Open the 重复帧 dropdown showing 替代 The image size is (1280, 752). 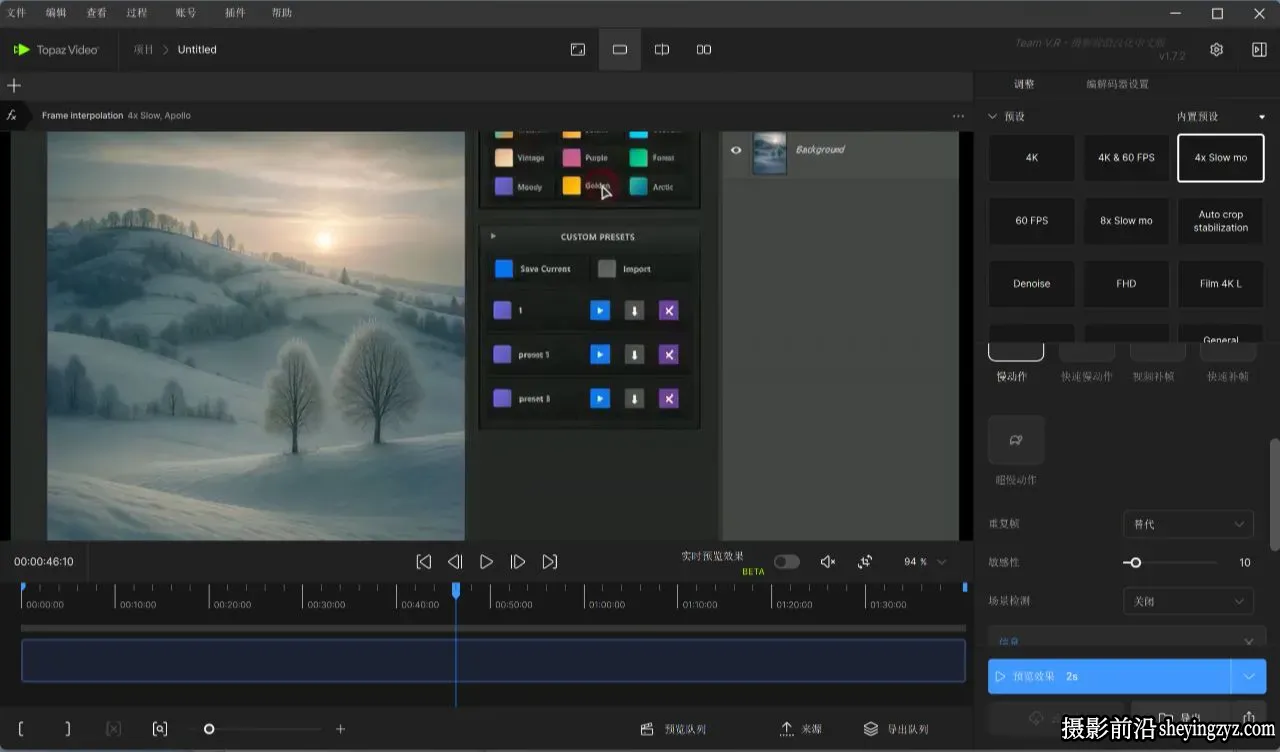[x=1188, y=524]
